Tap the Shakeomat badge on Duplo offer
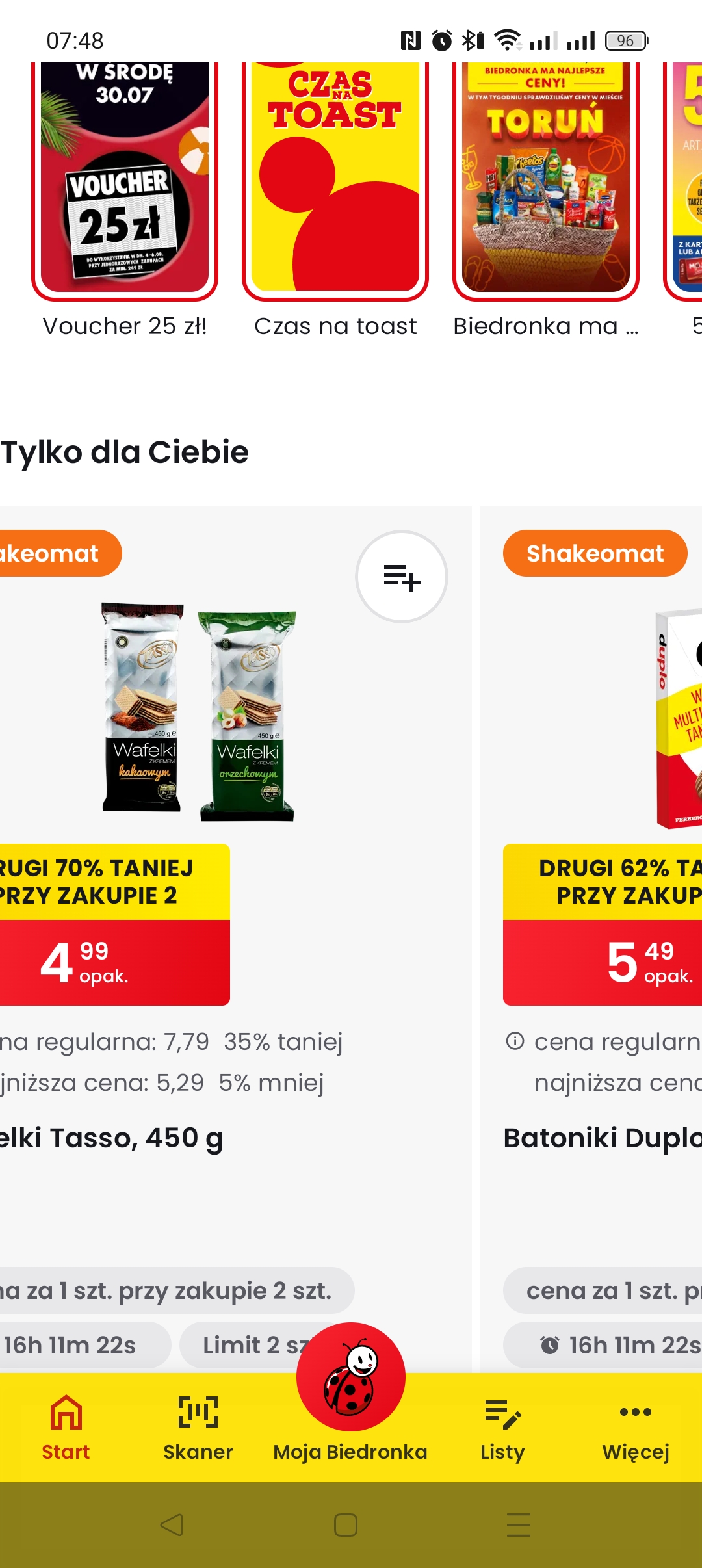Viewport: 702px width, 1568px height. [x=595, y=553]
